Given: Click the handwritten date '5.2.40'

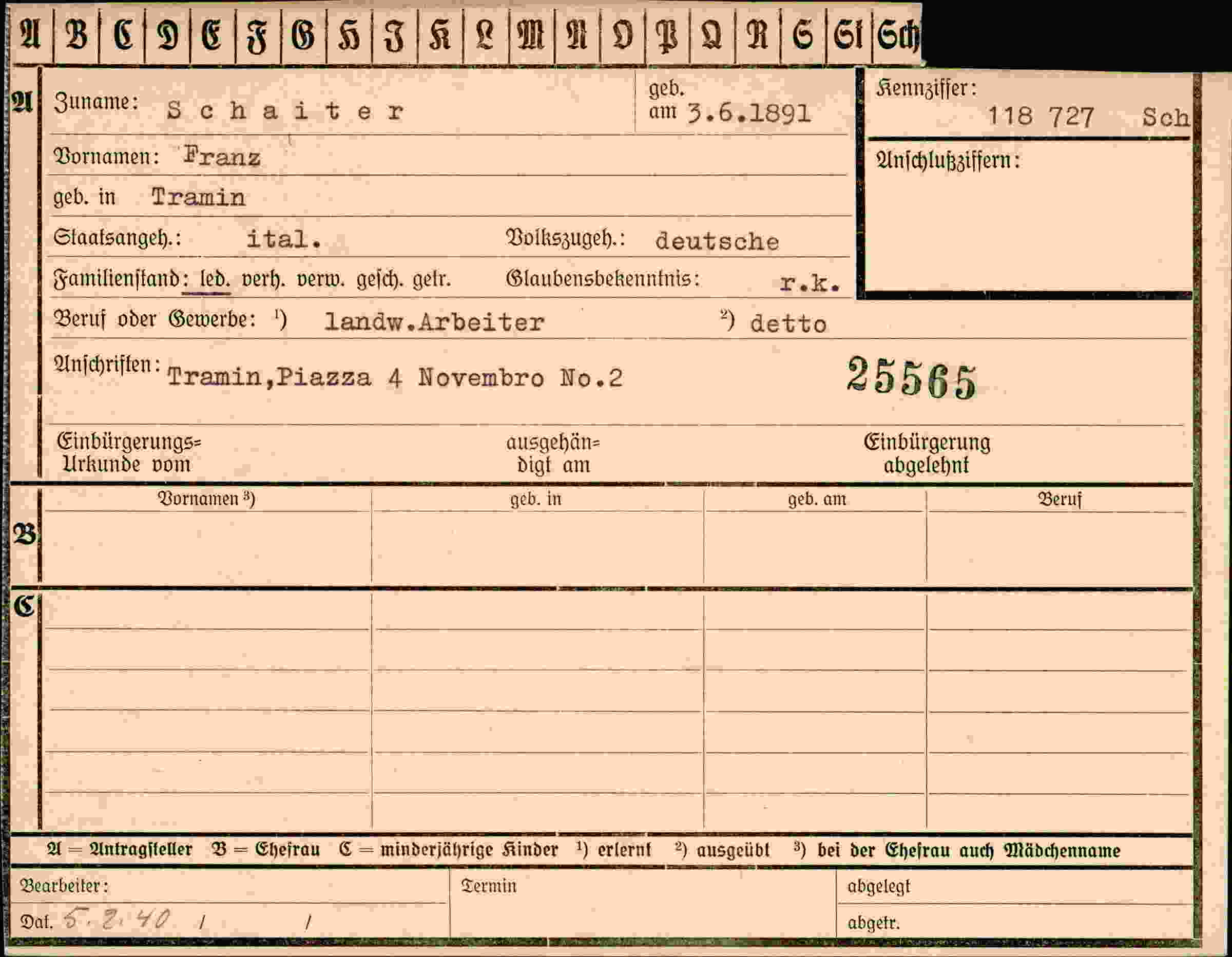Looking at the screenshot, I should (x=116, y=919).
